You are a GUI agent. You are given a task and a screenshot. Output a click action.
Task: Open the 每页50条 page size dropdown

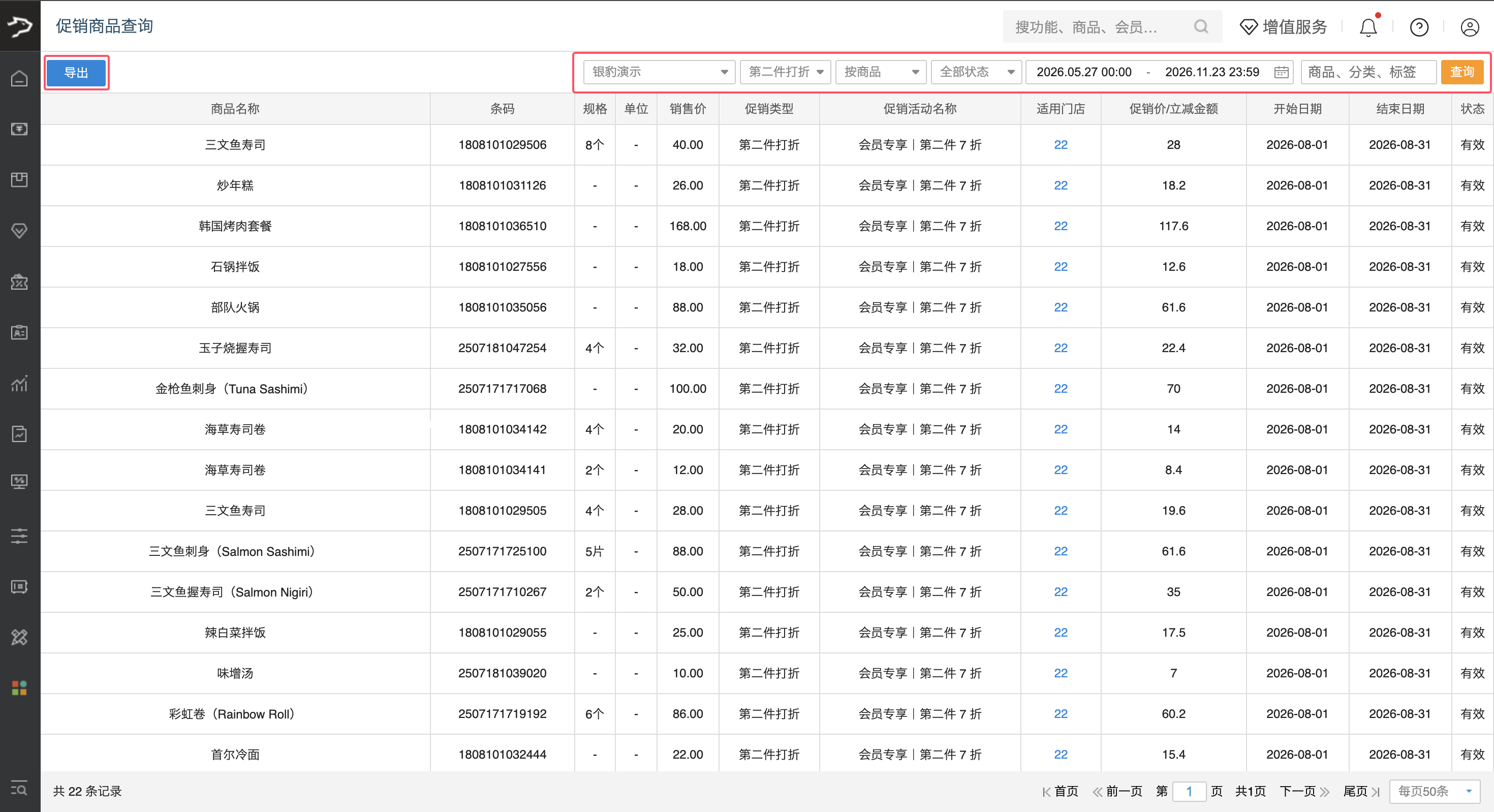tap(1435, 791)
